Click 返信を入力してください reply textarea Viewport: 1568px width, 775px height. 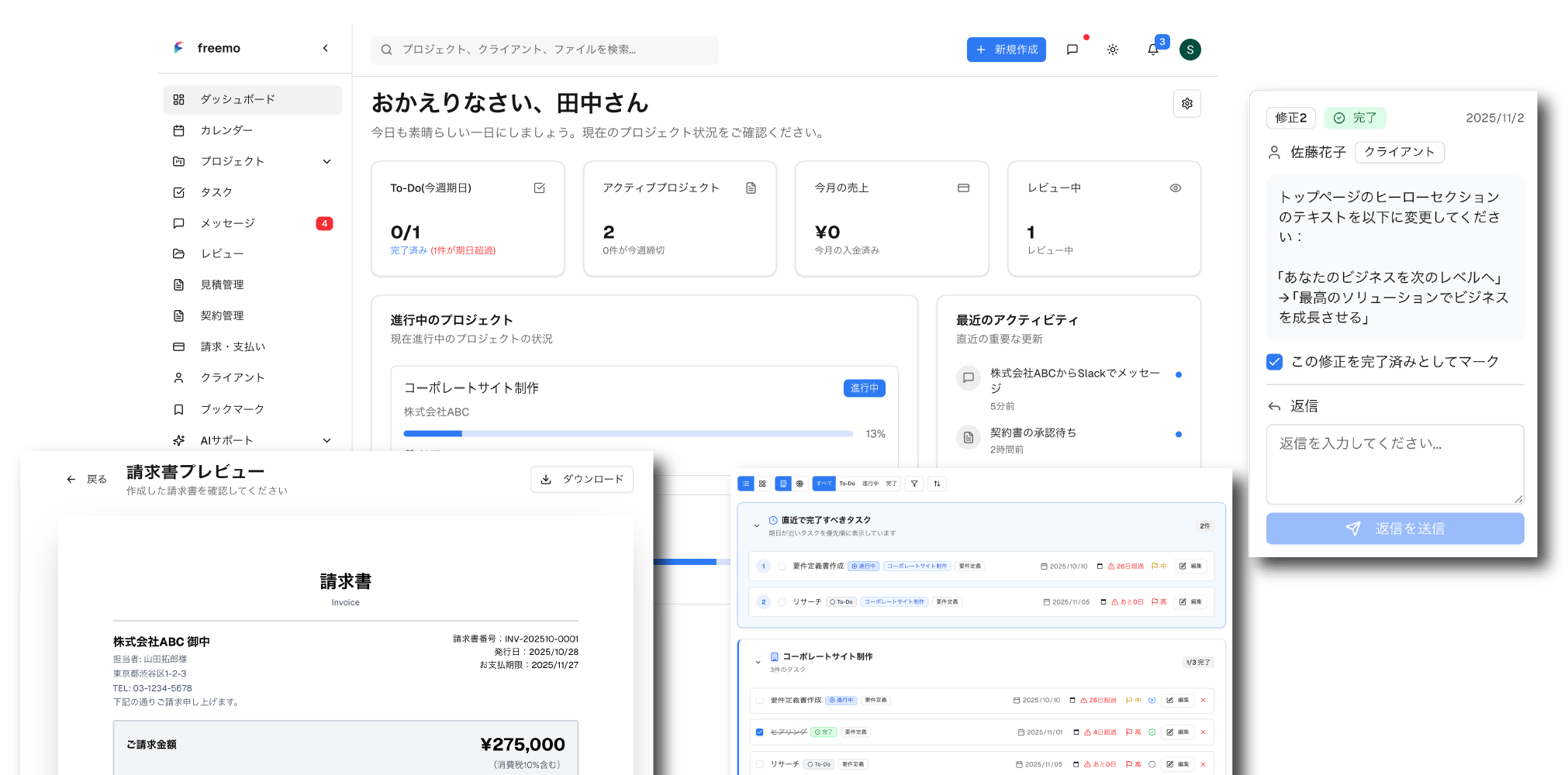coord(1395,464)
